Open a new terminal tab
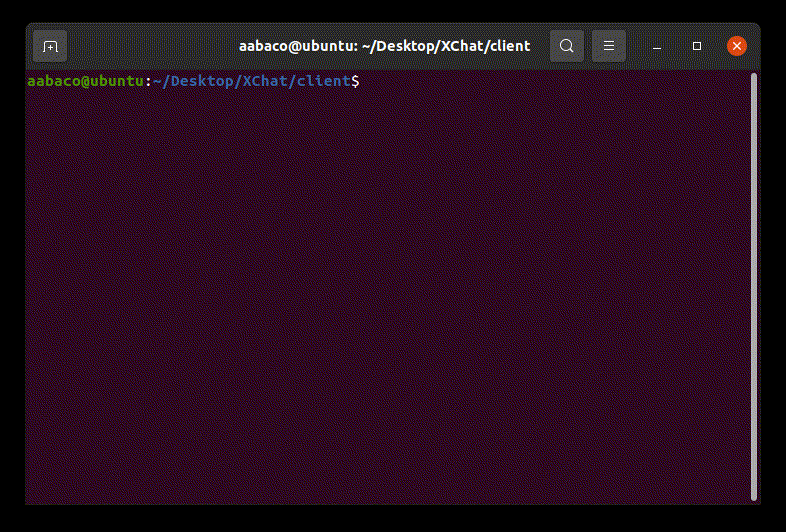Viewport: 786px width, 532px height. tap(50, 46)
